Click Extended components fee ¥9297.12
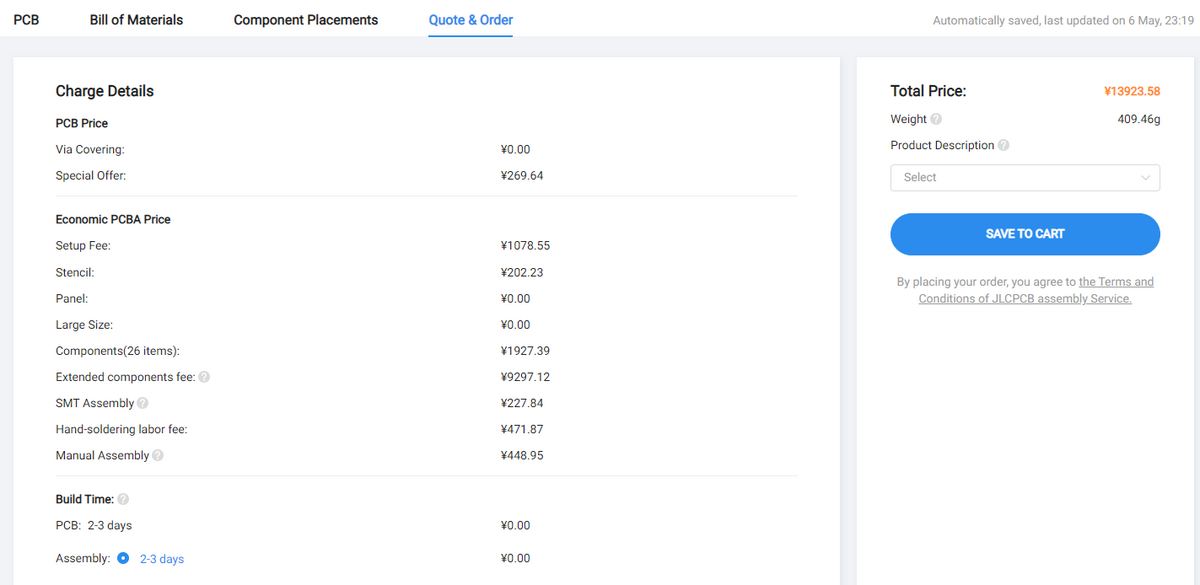This screenshot has width=1200, height=585. tap(525, 377)
